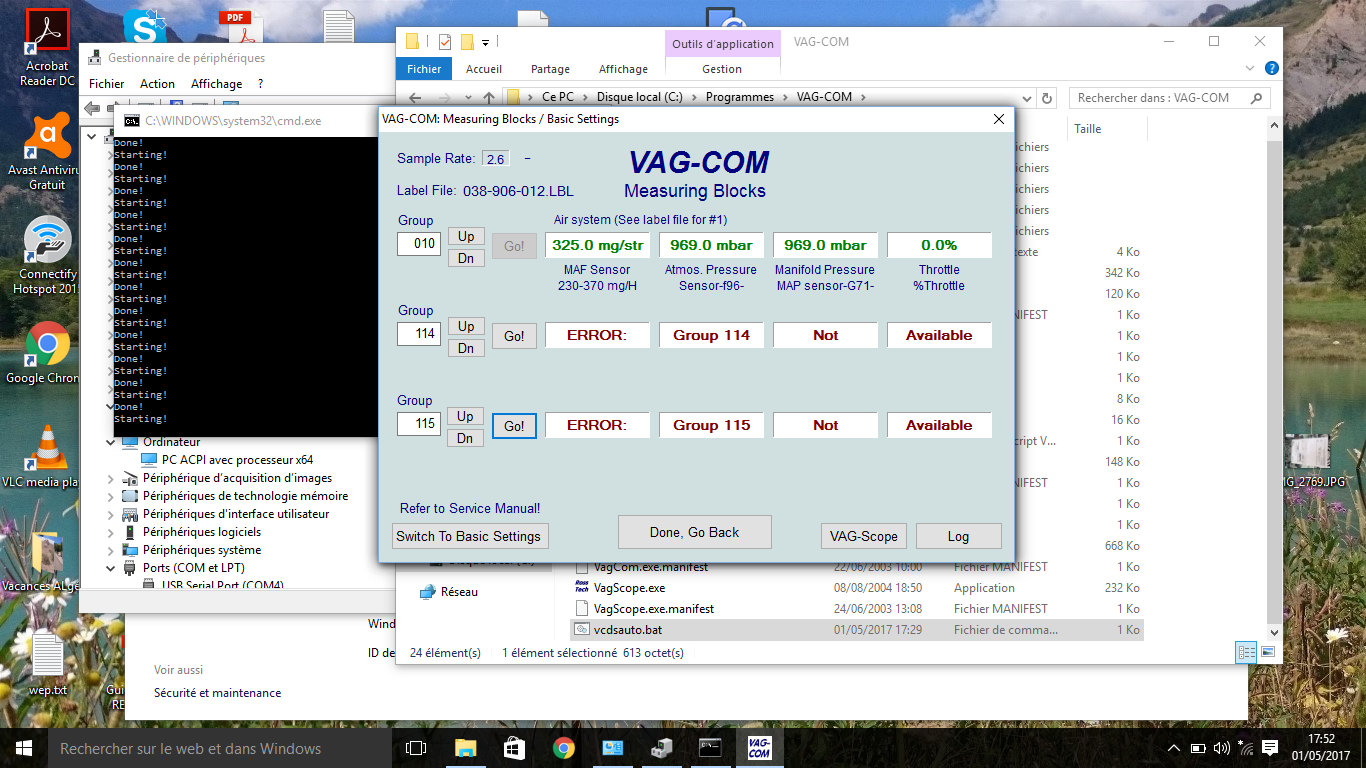Viewport: 1366px width, 768px height.
Task: Expand Périphériques de technologie mémoire node
Action: (111, 496)
